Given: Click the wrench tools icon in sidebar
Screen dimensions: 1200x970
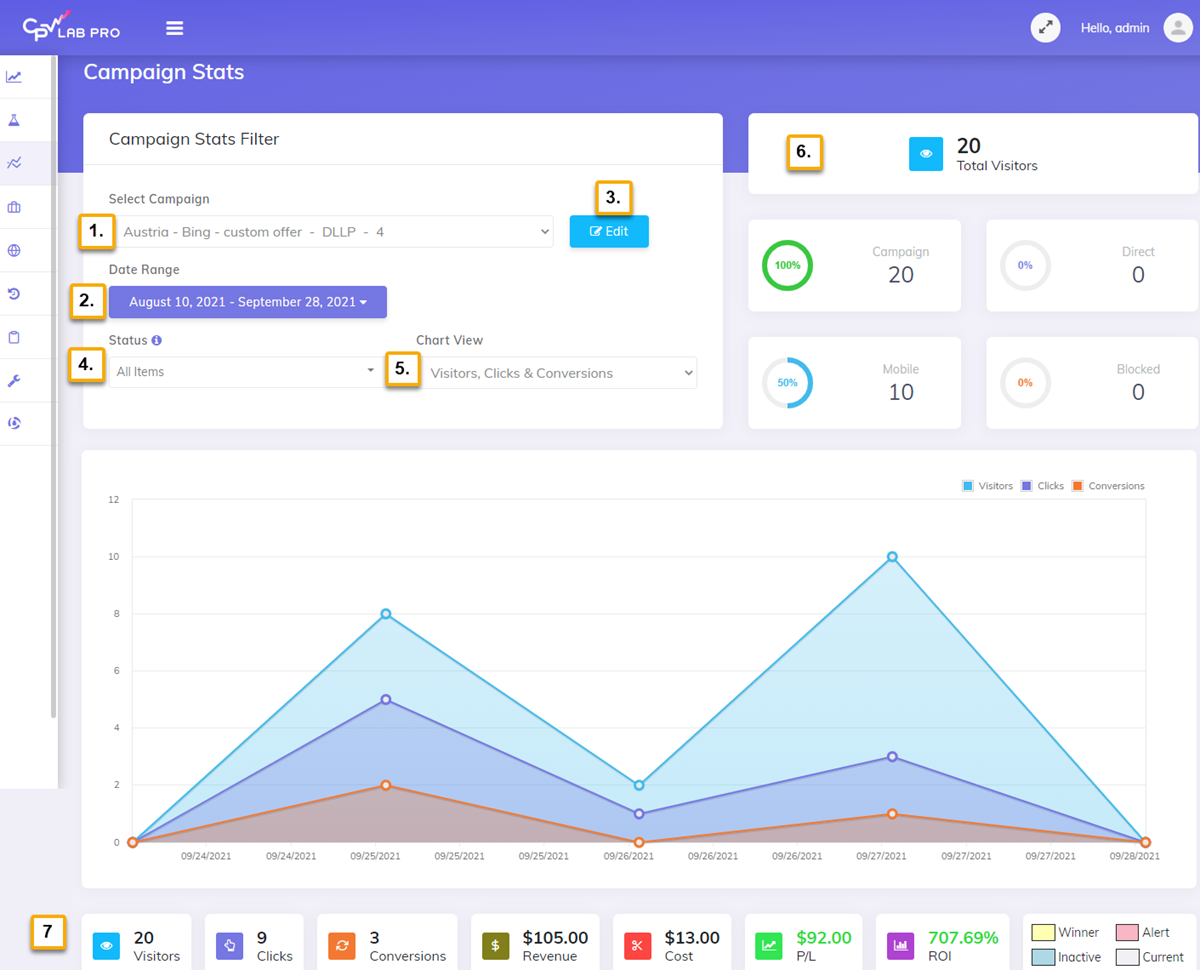Looking at the screenshot, I should coord(14,380).
